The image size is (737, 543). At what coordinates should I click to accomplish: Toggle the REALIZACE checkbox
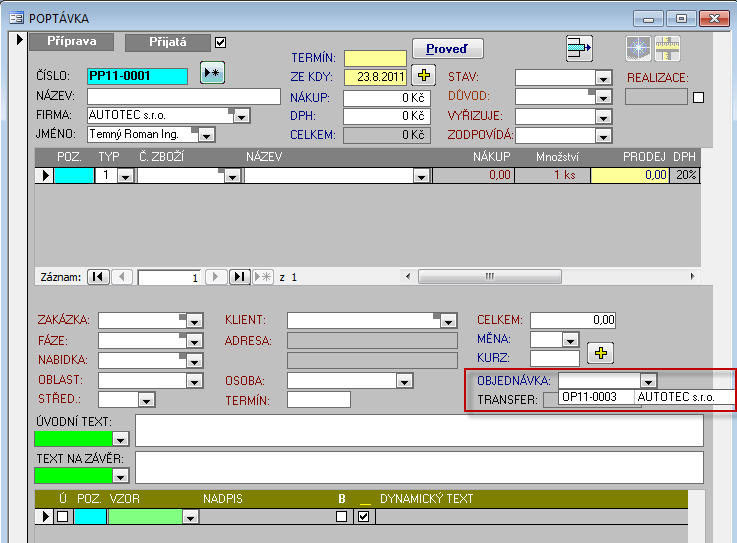pos(698,97)
